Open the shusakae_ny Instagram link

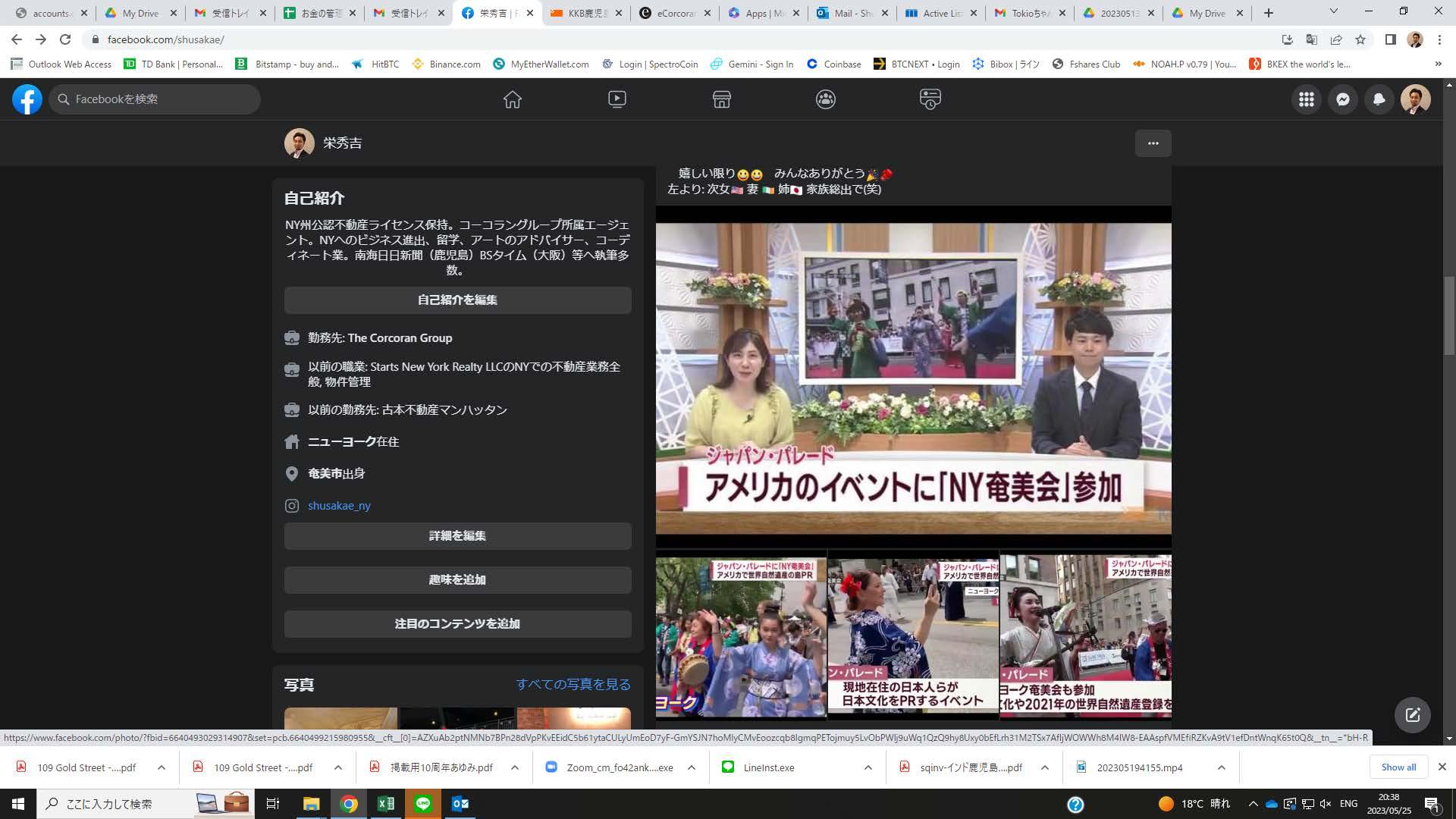(339, 506)
